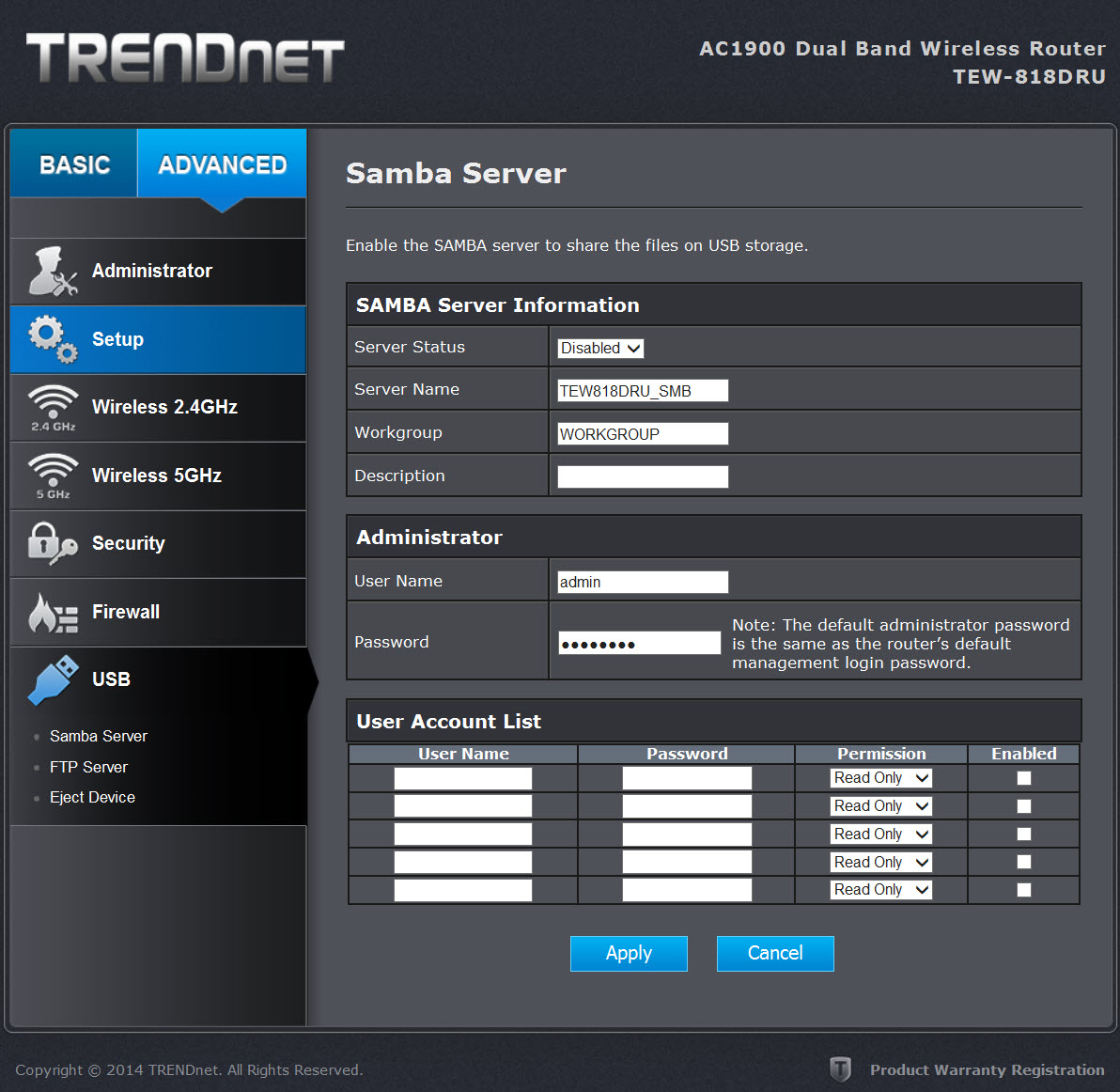Click fifth row User Name field
Image resolution: width=1120 pixels, height=1092 pixels.
coord(463,890)
